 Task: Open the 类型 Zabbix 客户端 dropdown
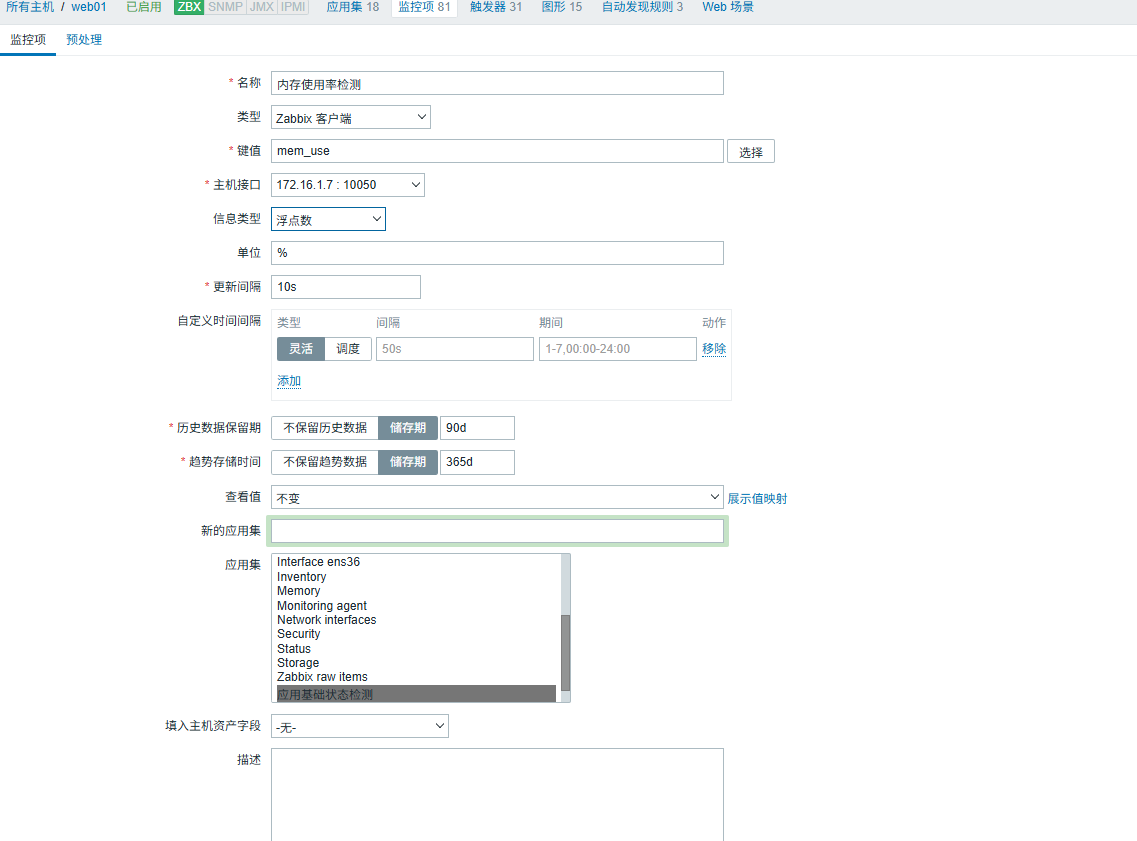click(350, 118)
